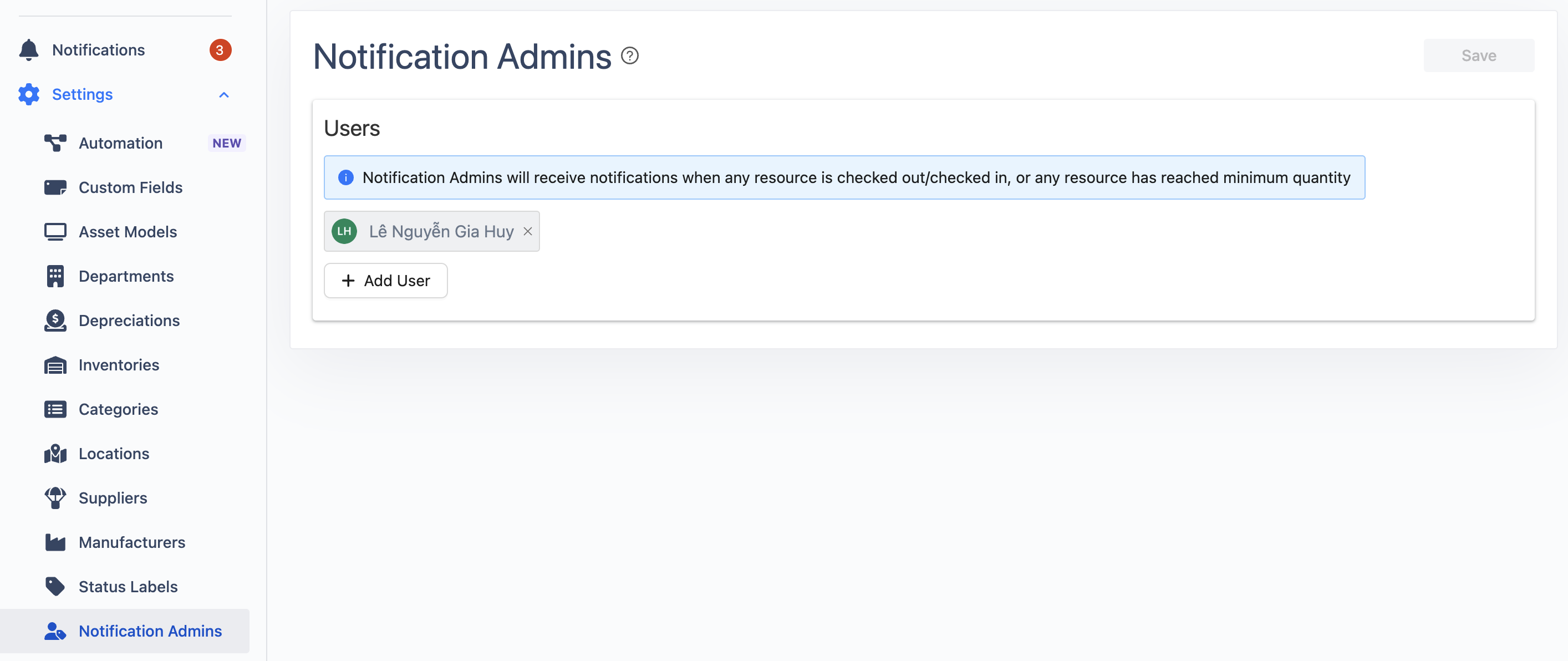Click the blue info icon in banner
Image resolution: width=1568 pixels, height=661 pixels.
[x=346, y=178]
